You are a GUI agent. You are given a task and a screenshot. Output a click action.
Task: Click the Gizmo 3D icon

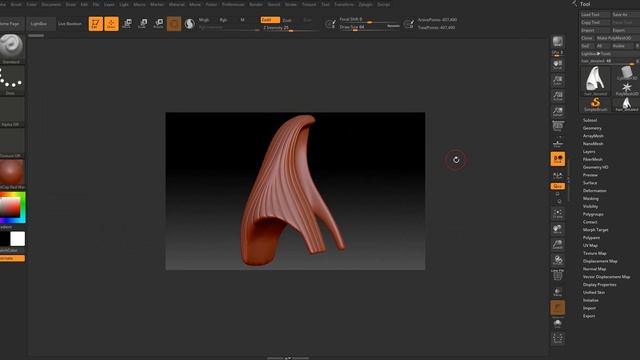(174, 24)
